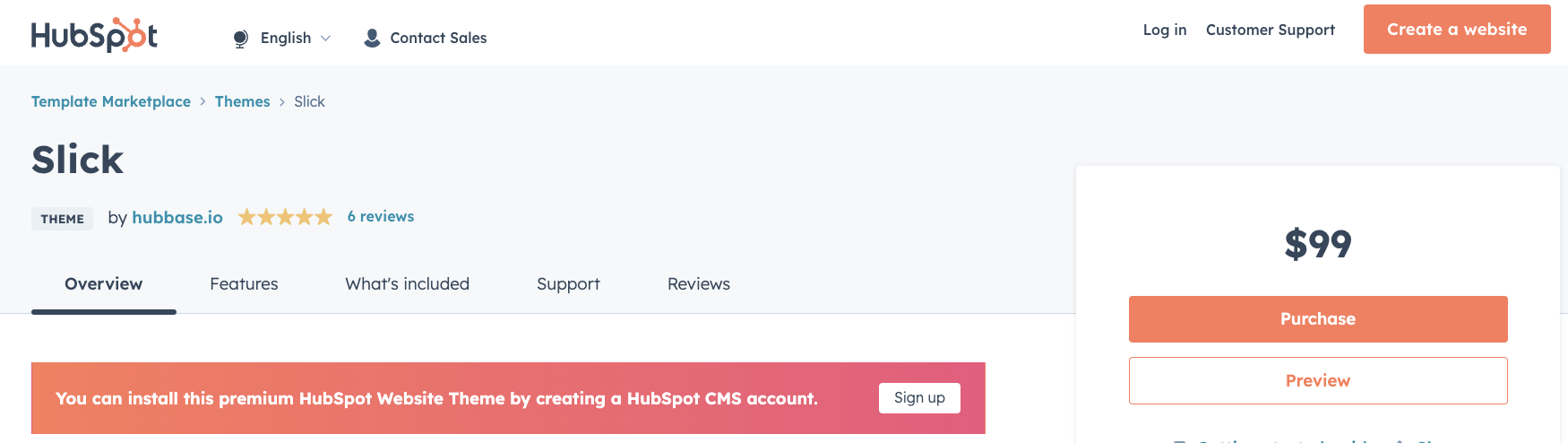Go to Template Marketplace breadcrumb
Screen dimensions: 1568x443
(x=111, y=101)
